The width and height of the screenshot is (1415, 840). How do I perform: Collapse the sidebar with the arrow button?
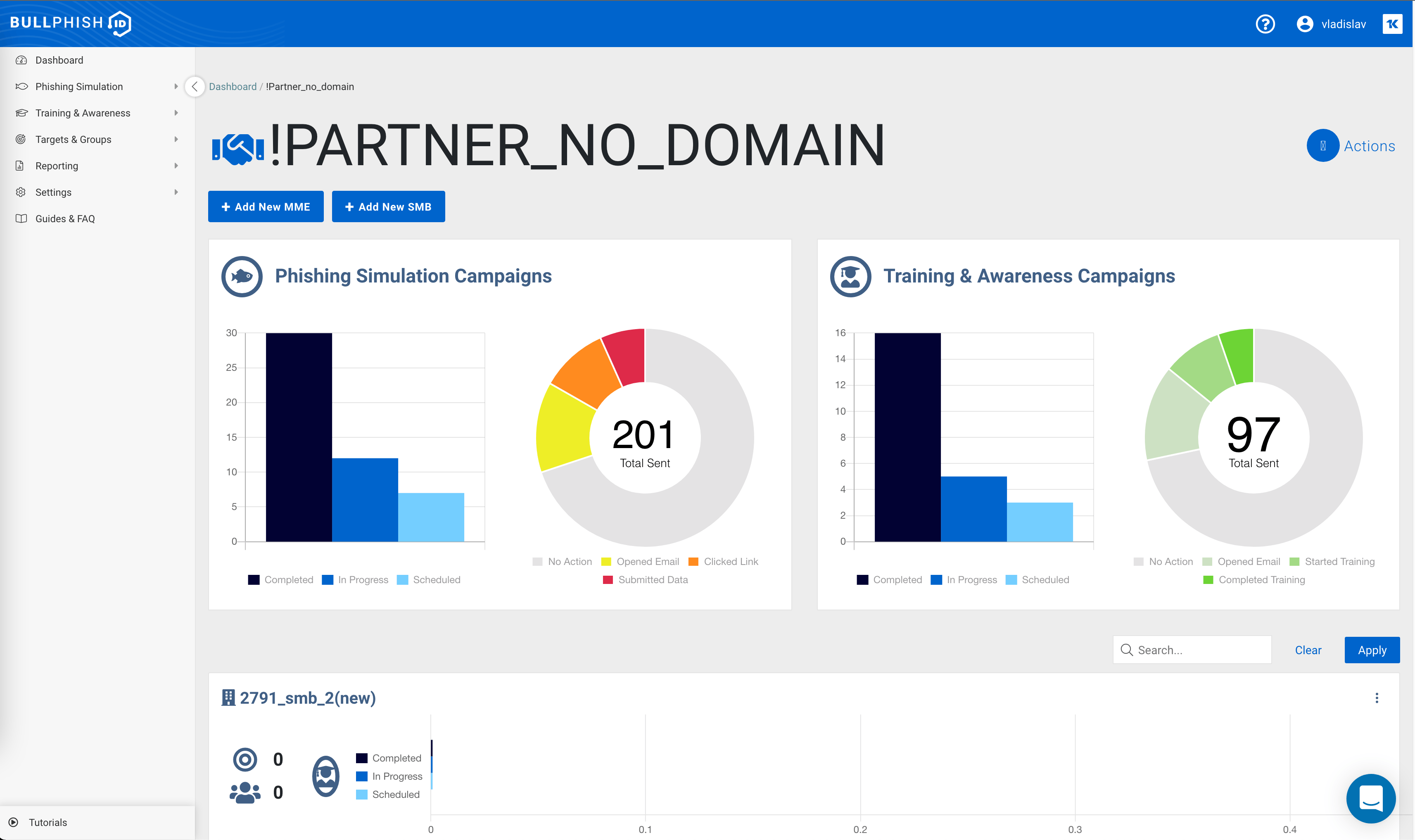point(195,87)
